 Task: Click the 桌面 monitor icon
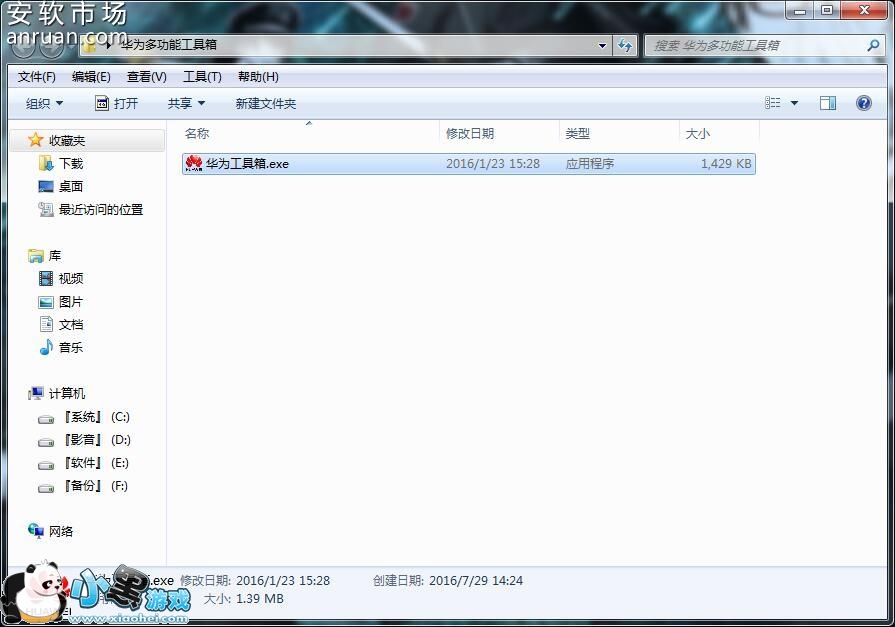(46, 186)
